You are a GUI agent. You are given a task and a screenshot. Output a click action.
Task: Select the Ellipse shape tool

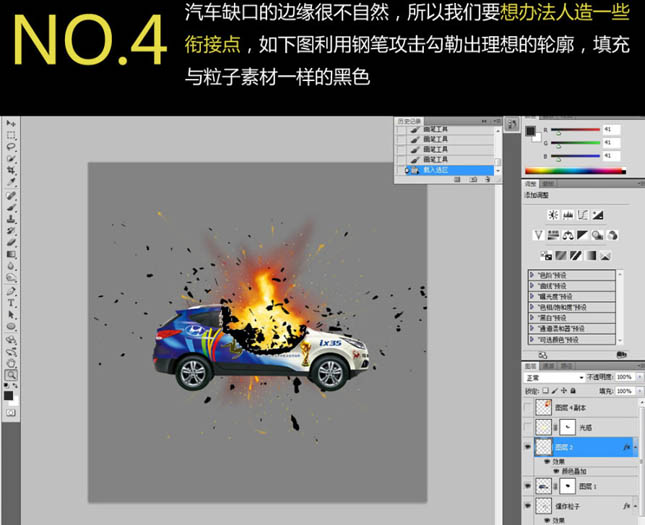click(11, 327)
